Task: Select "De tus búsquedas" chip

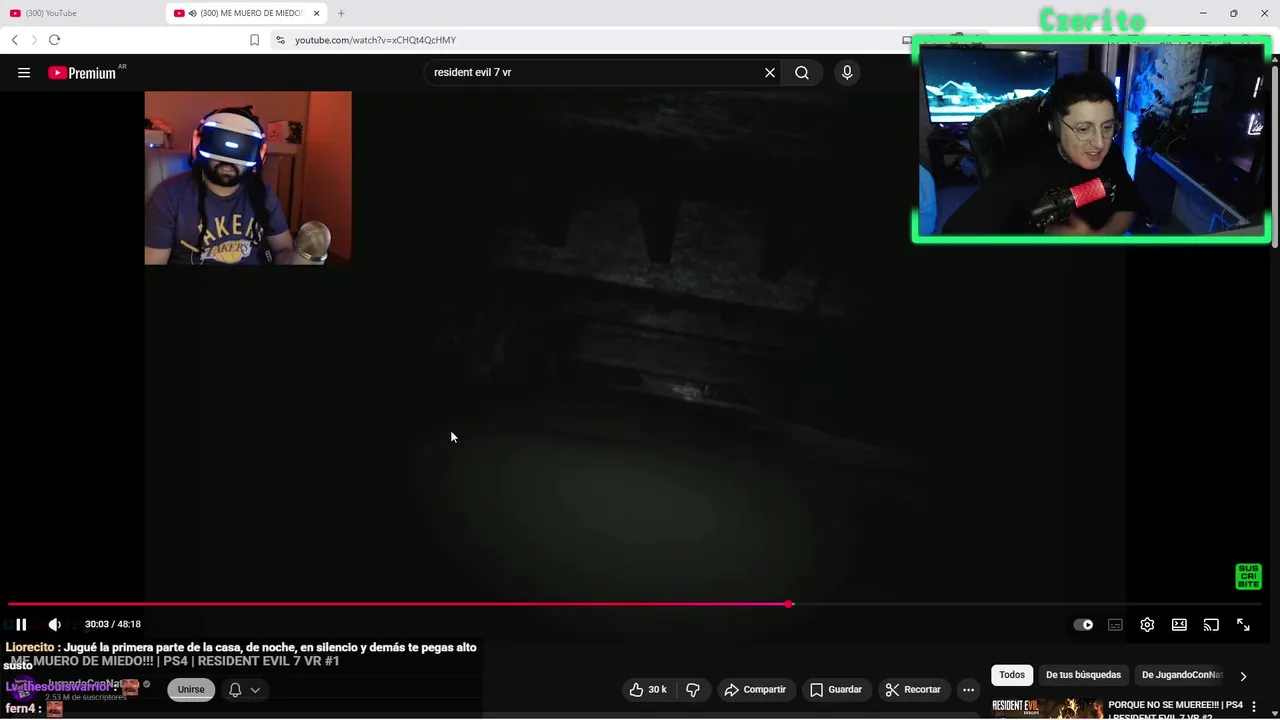Action: [1083, 675]
